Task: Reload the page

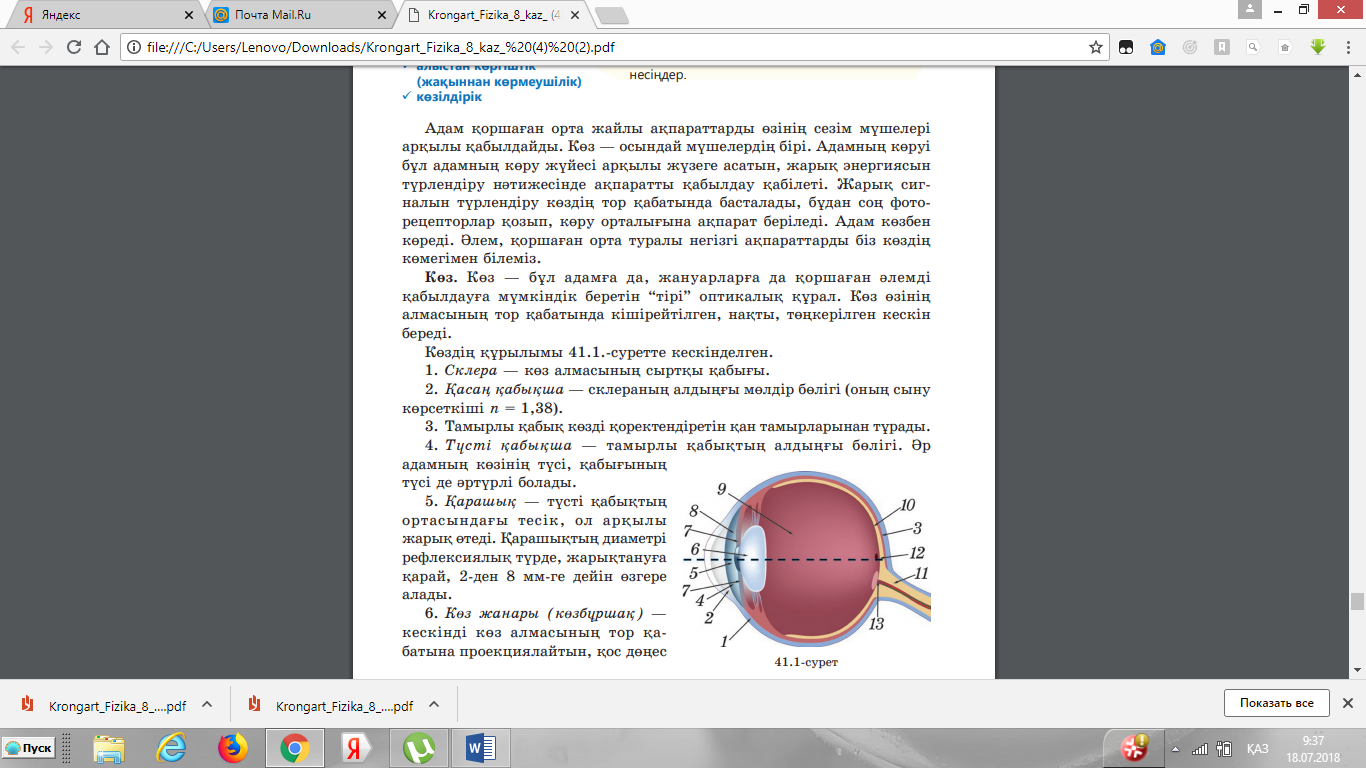Action: click(73, 47)
